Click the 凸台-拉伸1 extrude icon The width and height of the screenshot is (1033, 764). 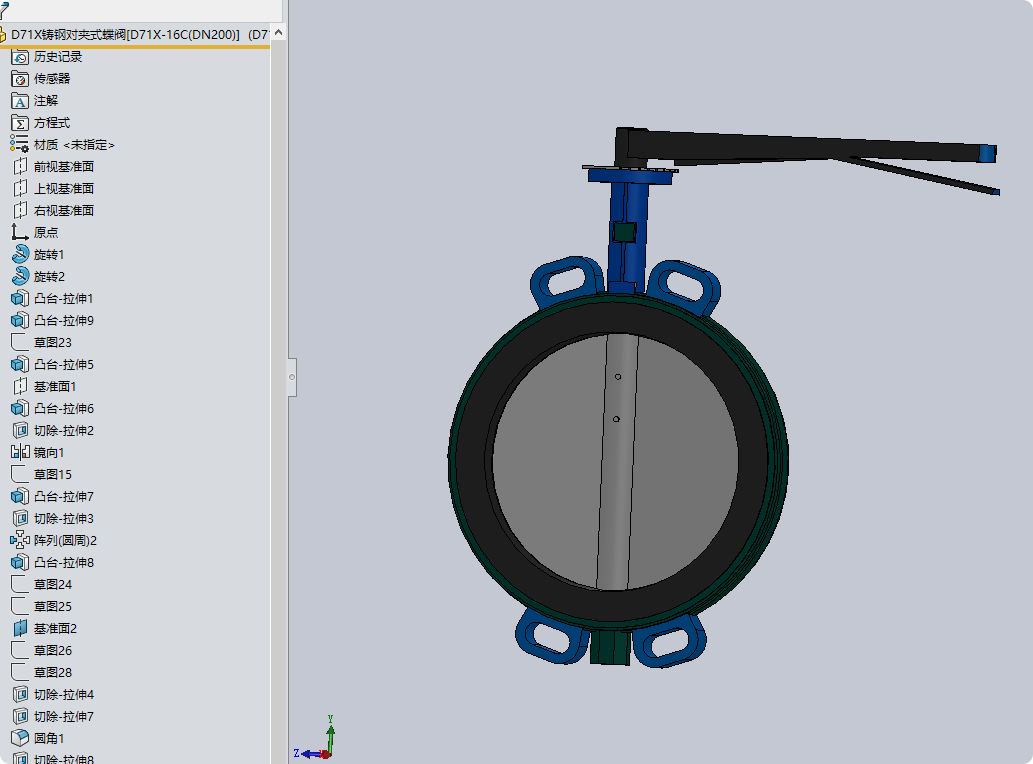tap(20, 298)
